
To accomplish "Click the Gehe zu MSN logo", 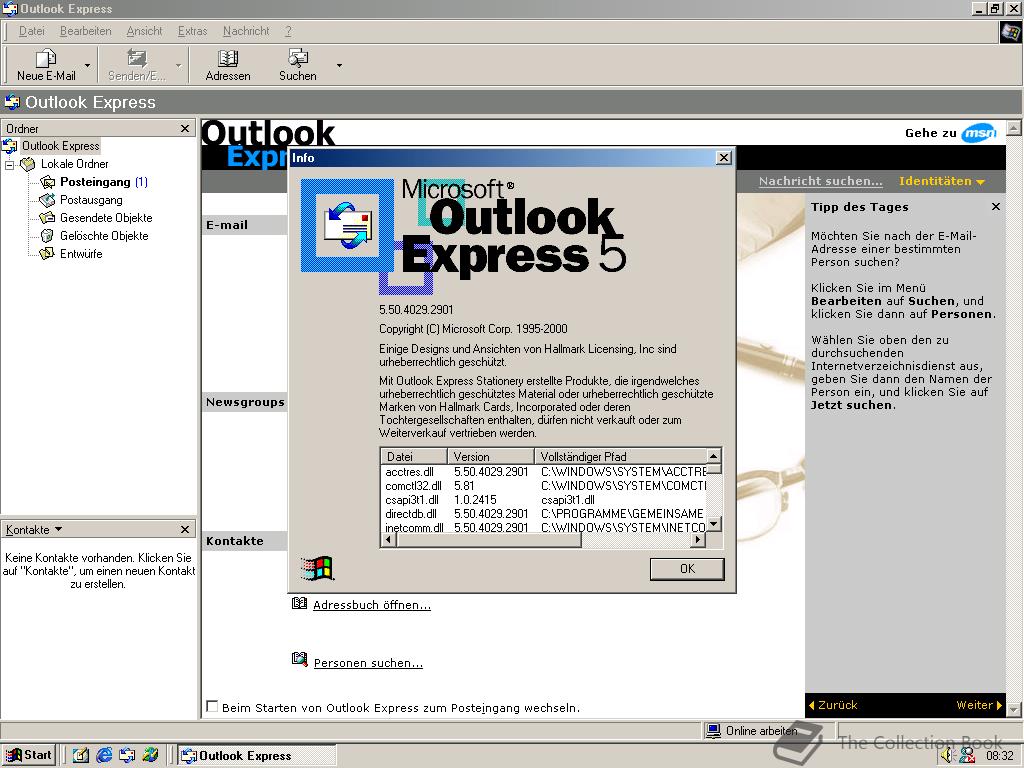I will coord(978,133).
